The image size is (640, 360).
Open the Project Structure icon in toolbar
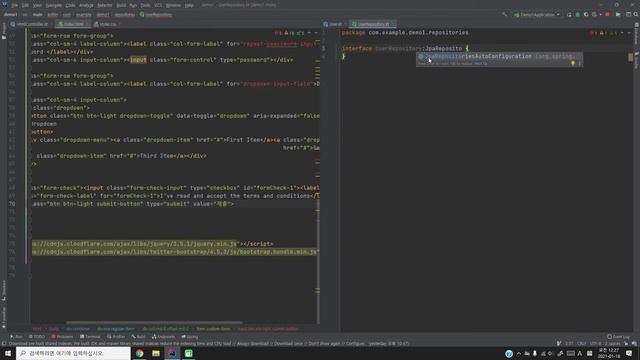618,15
